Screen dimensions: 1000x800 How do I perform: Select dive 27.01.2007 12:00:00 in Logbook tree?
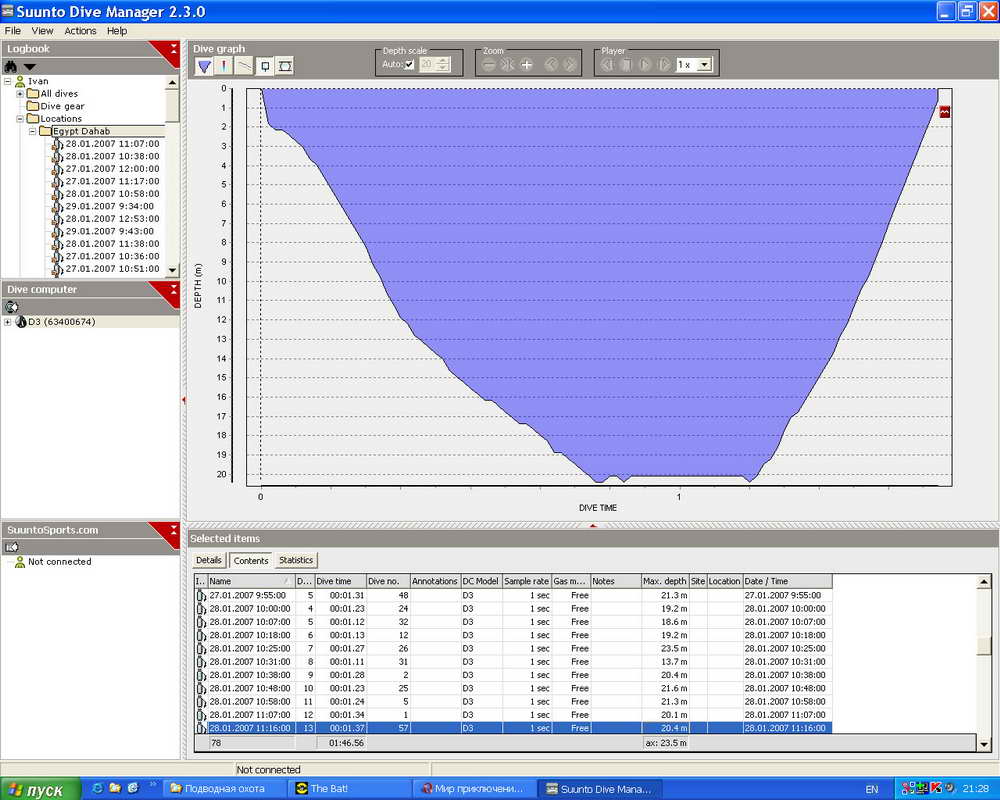[112, 168]
